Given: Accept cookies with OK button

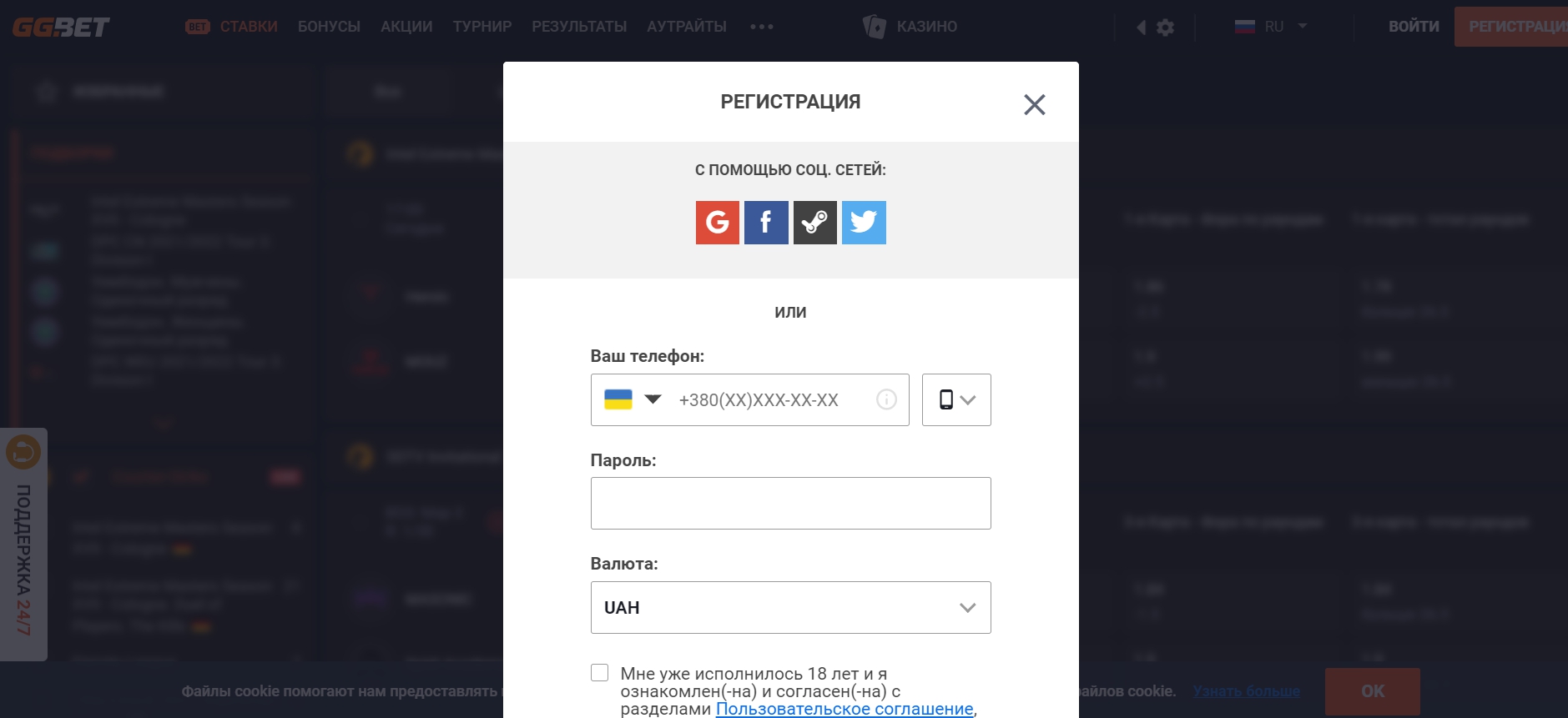Looking at the screenshot, I should click(x=1372, y=691).
